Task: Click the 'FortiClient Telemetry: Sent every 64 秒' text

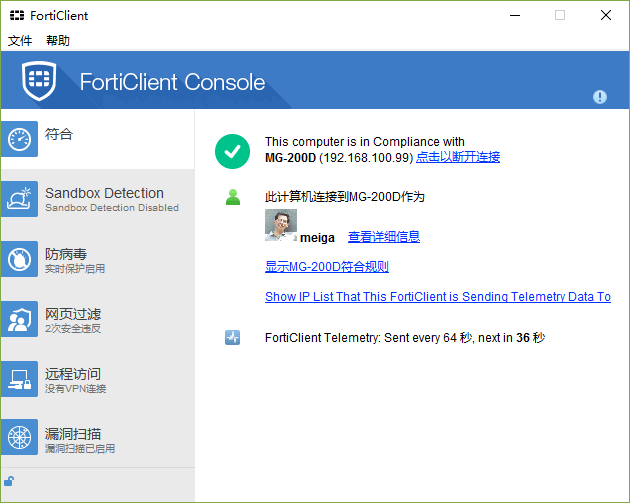Action: click(368, 337)
